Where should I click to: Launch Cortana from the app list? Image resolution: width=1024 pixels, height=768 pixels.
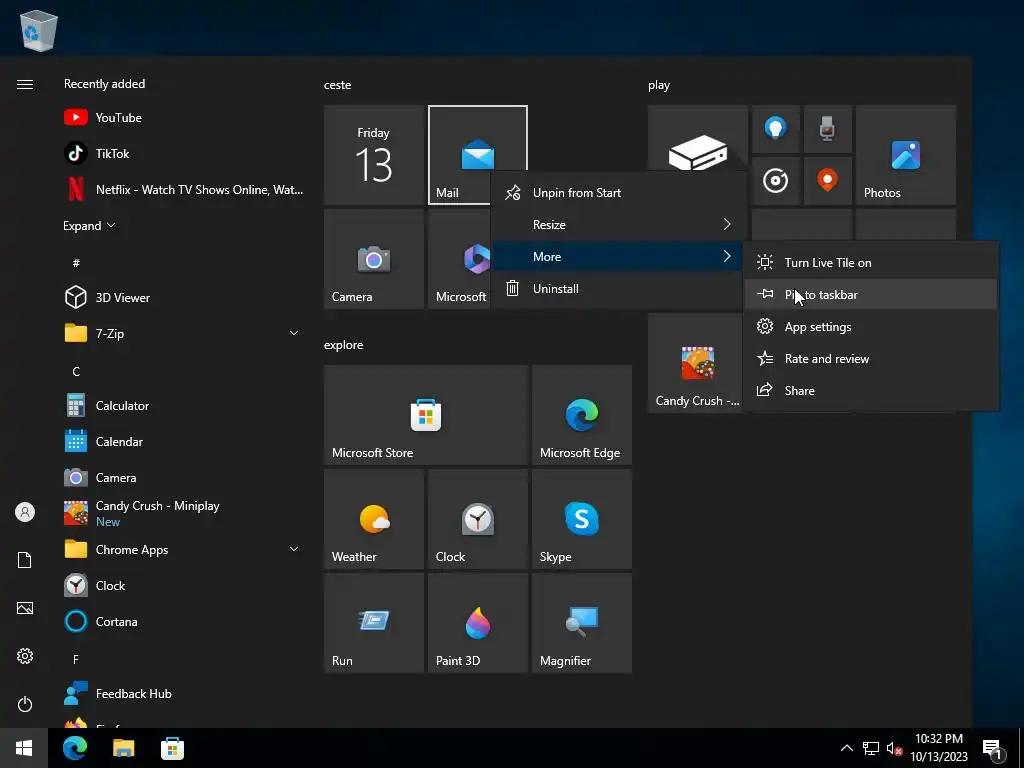point(183,621)
